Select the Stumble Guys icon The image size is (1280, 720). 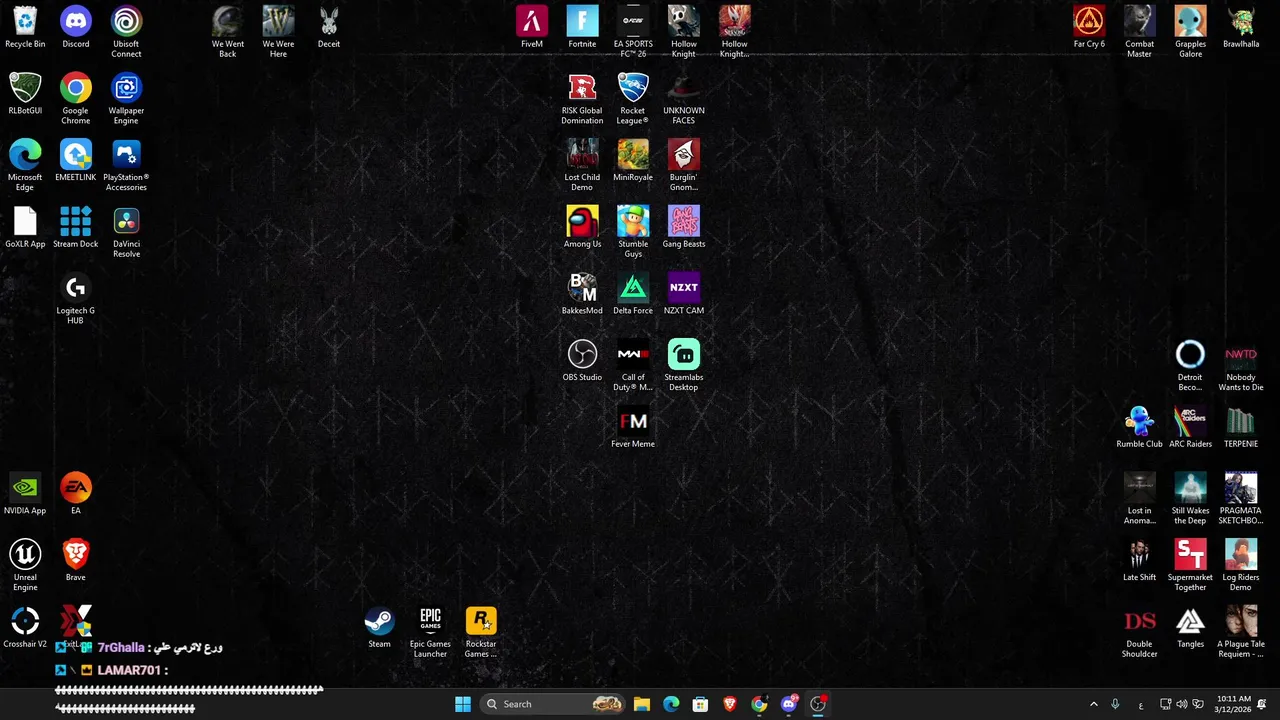[x=633, y=232]
